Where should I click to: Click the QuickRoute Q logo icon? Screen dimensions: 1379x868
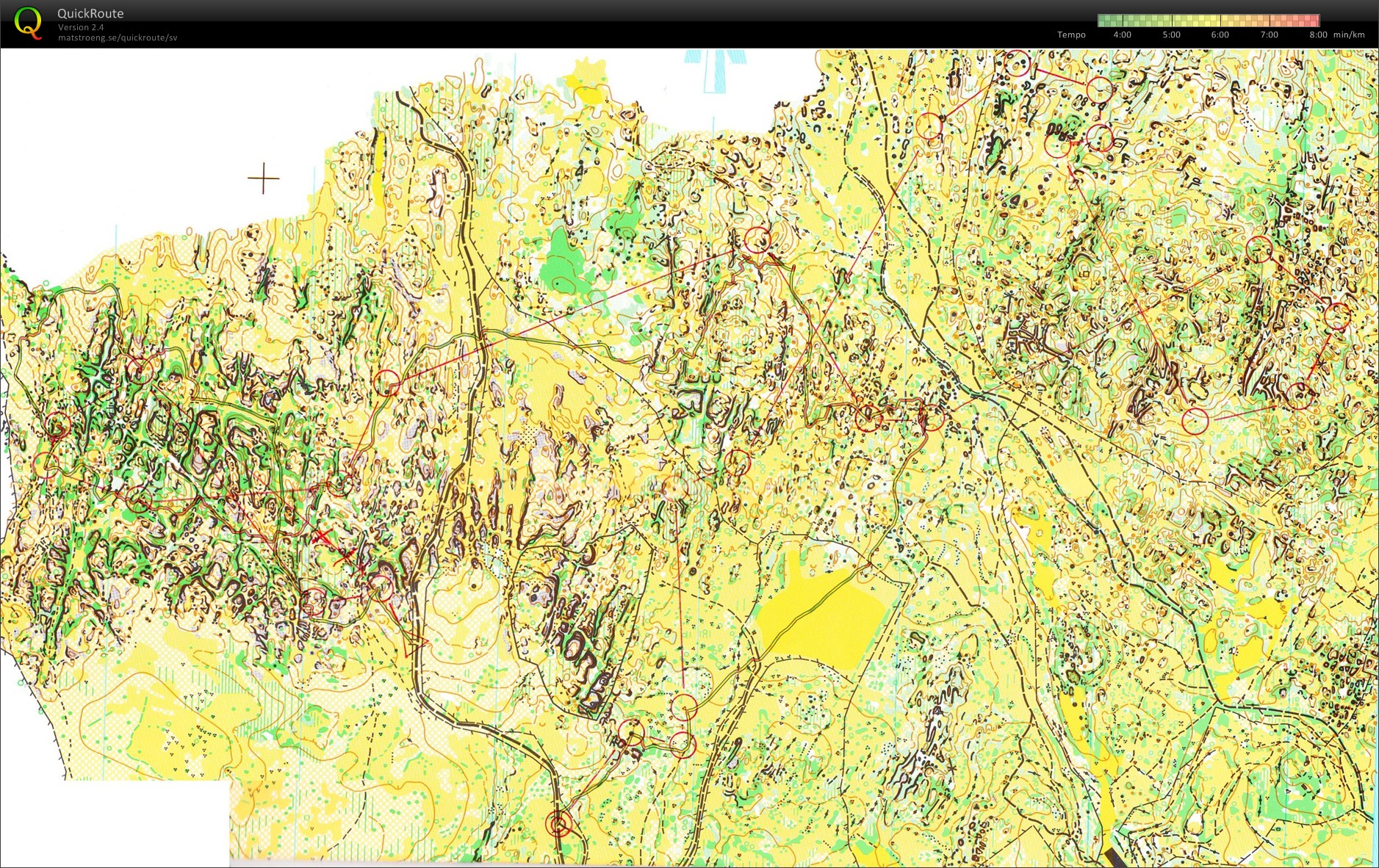click(x=28, y=23)
